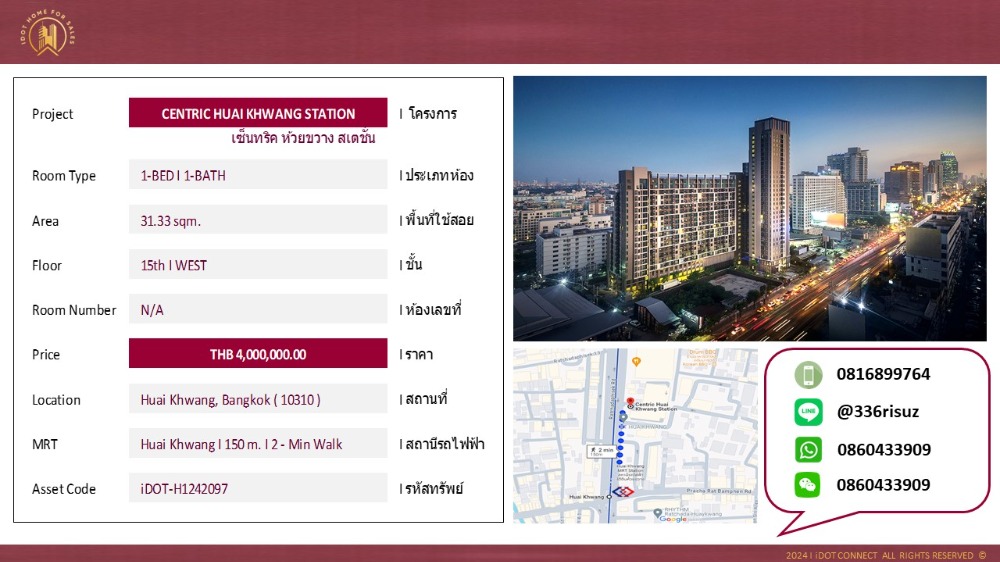This screenshot has height=562, width=1000.
Task: Click the WeChat icon
Action: click(808, 485)
